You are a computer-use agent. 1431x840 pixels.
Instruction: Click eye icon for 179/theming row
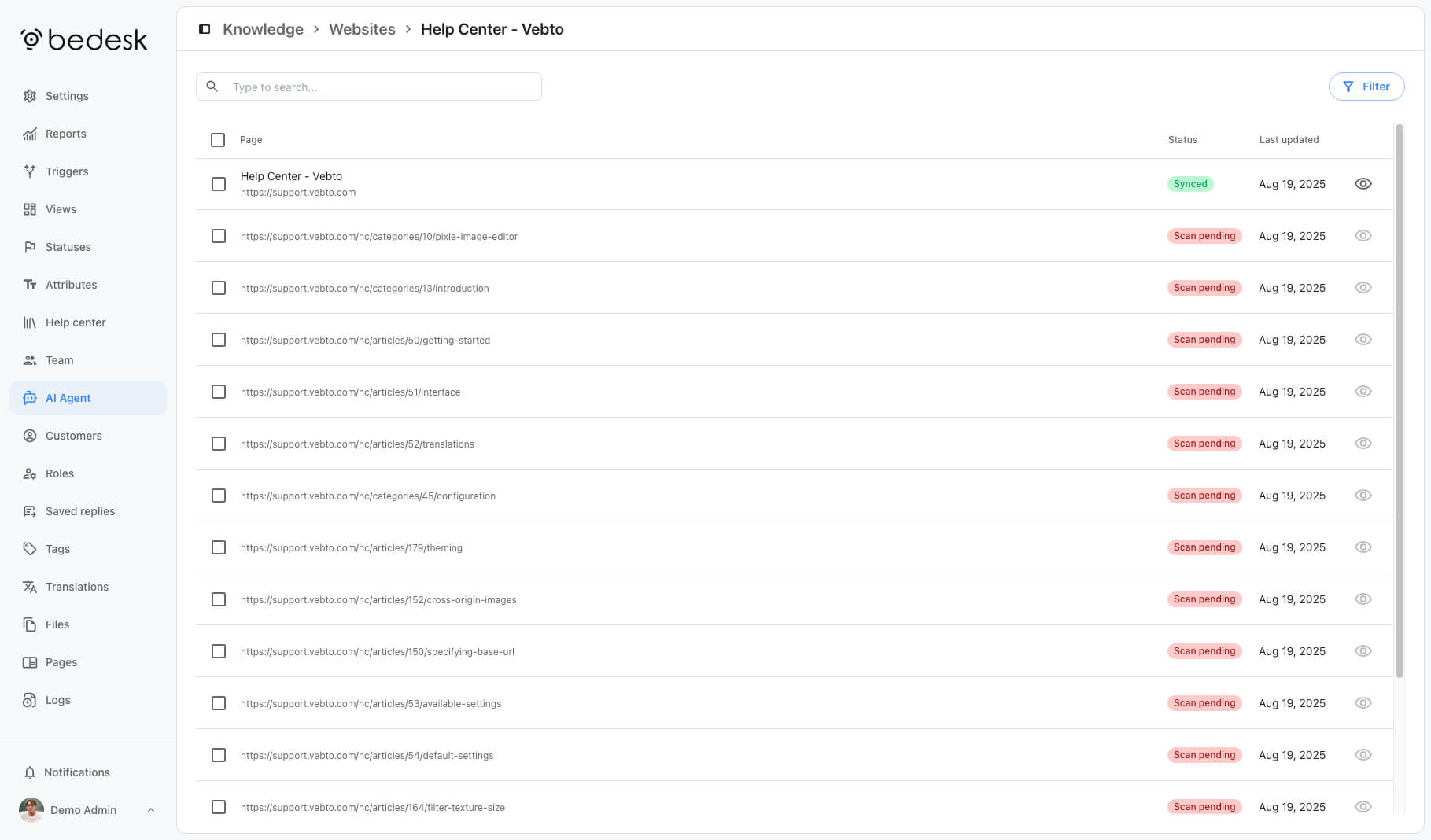pos(1363,547)
